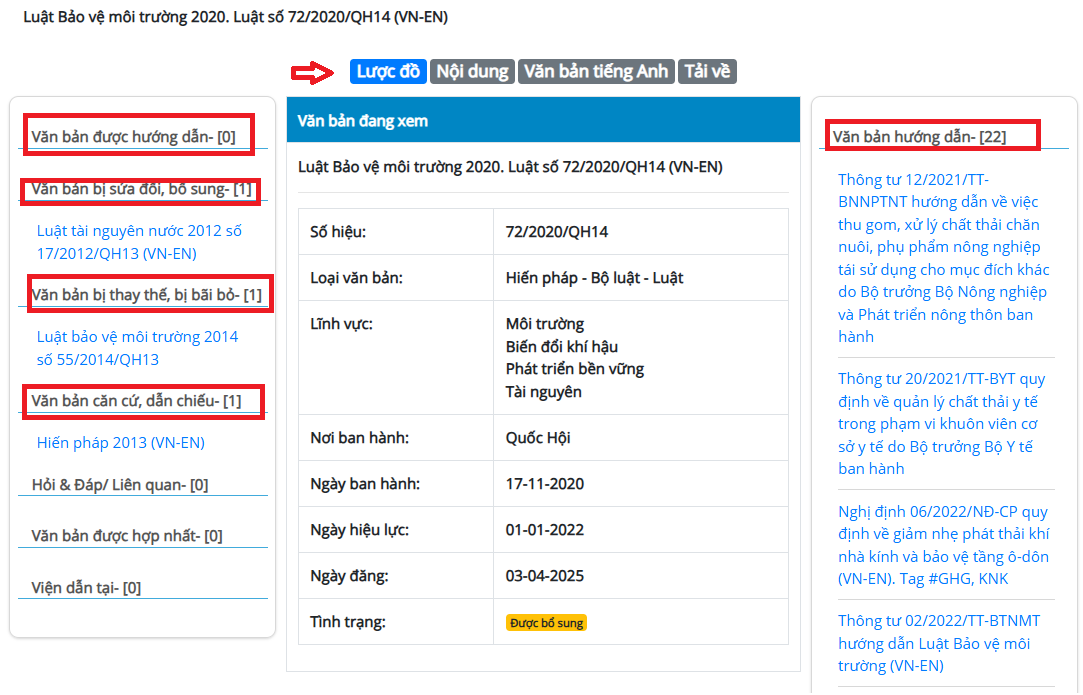Open Thông tư 20/2021/TT-BYT link
Viewport: 1083px width, 695px height.
941,424
